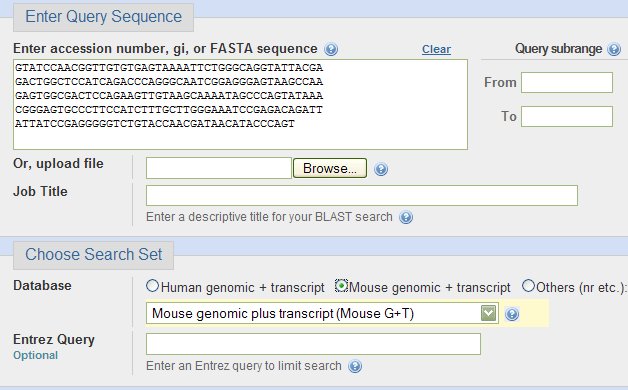Choose Others (nr etc.) database option
The image size is (628, 390).
tap(528, 286)
